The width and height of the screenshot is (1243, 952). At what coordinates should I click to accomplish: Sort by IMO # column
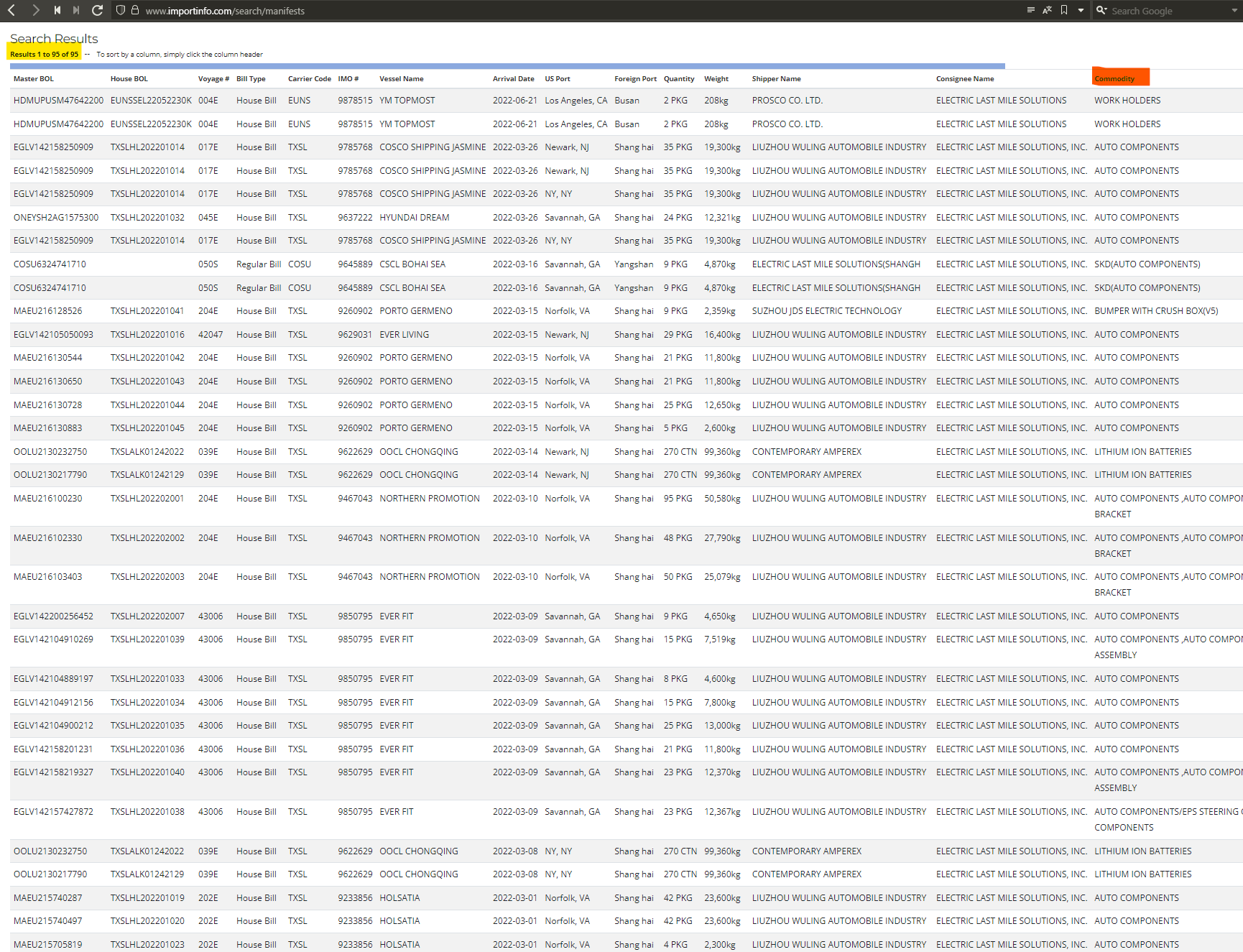click(348, 79)
